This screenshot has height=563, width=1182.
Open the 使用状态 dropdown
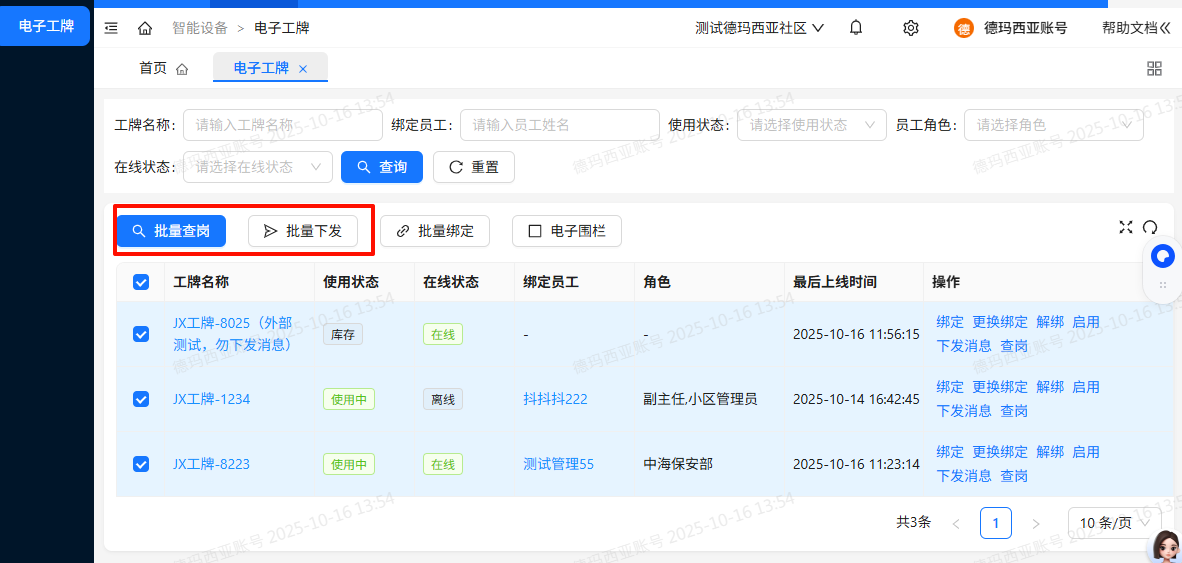(811, 125)
